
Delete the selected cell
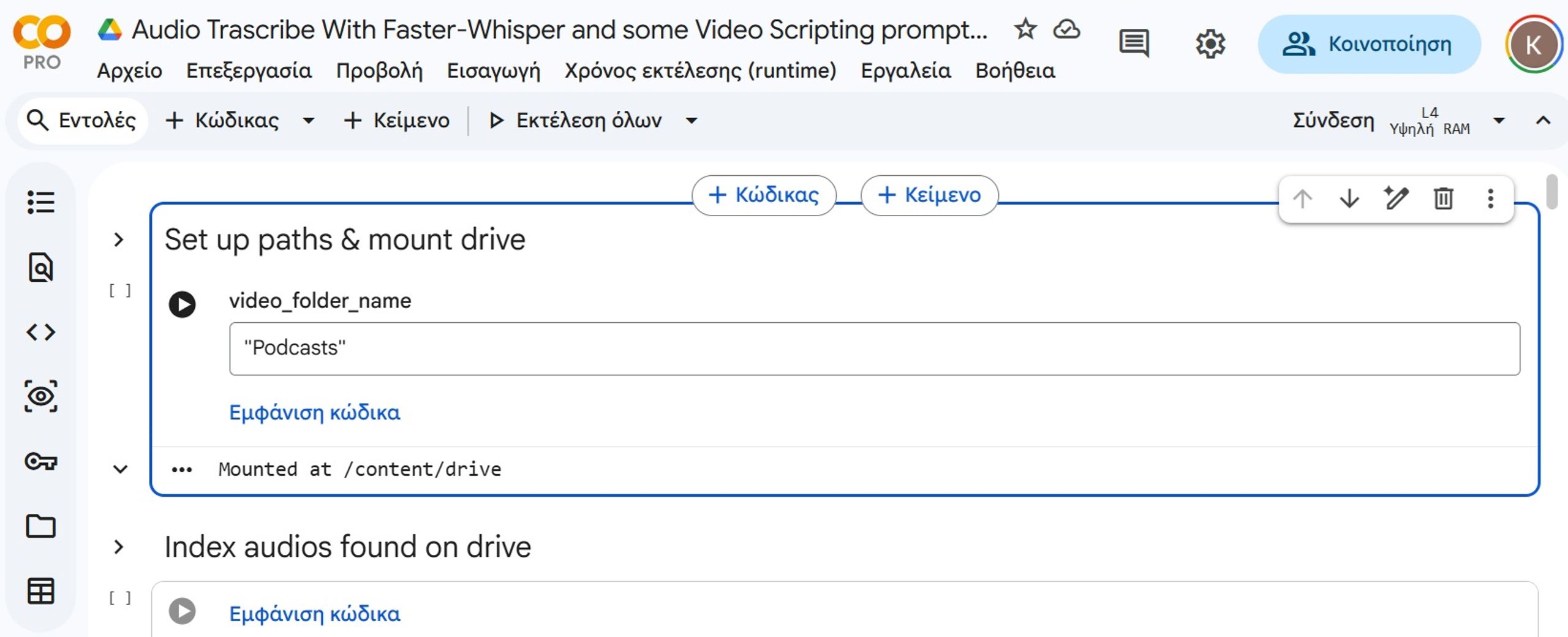(x=1444, y=198)
